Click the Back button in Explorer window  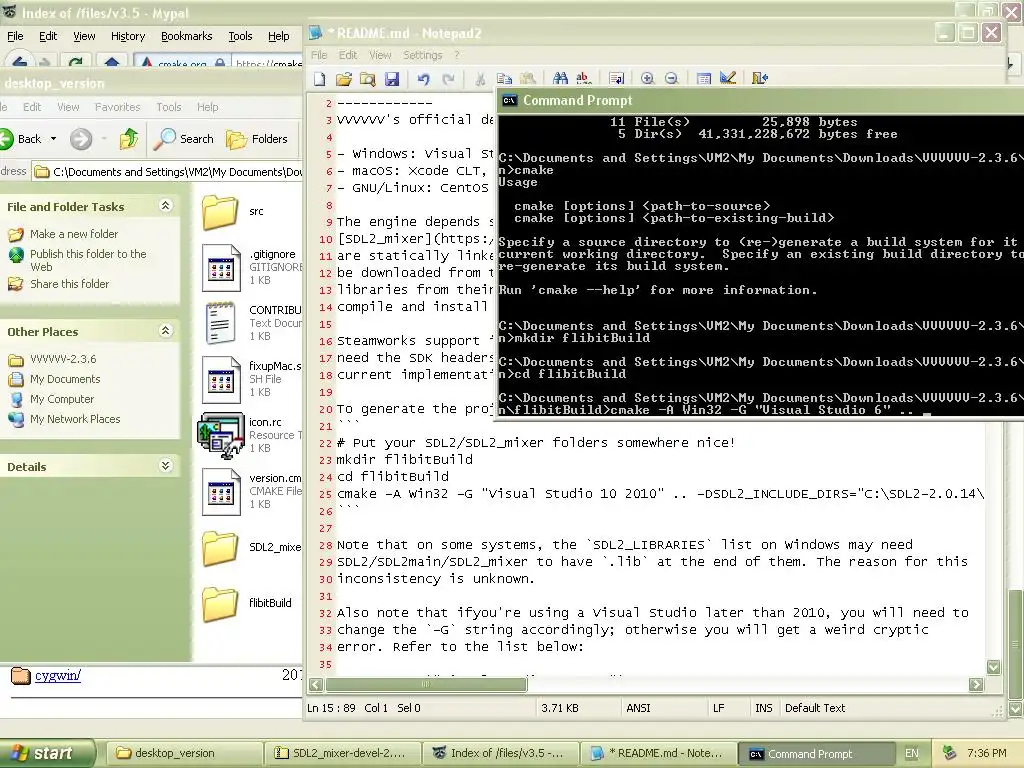tap(21, 139)
